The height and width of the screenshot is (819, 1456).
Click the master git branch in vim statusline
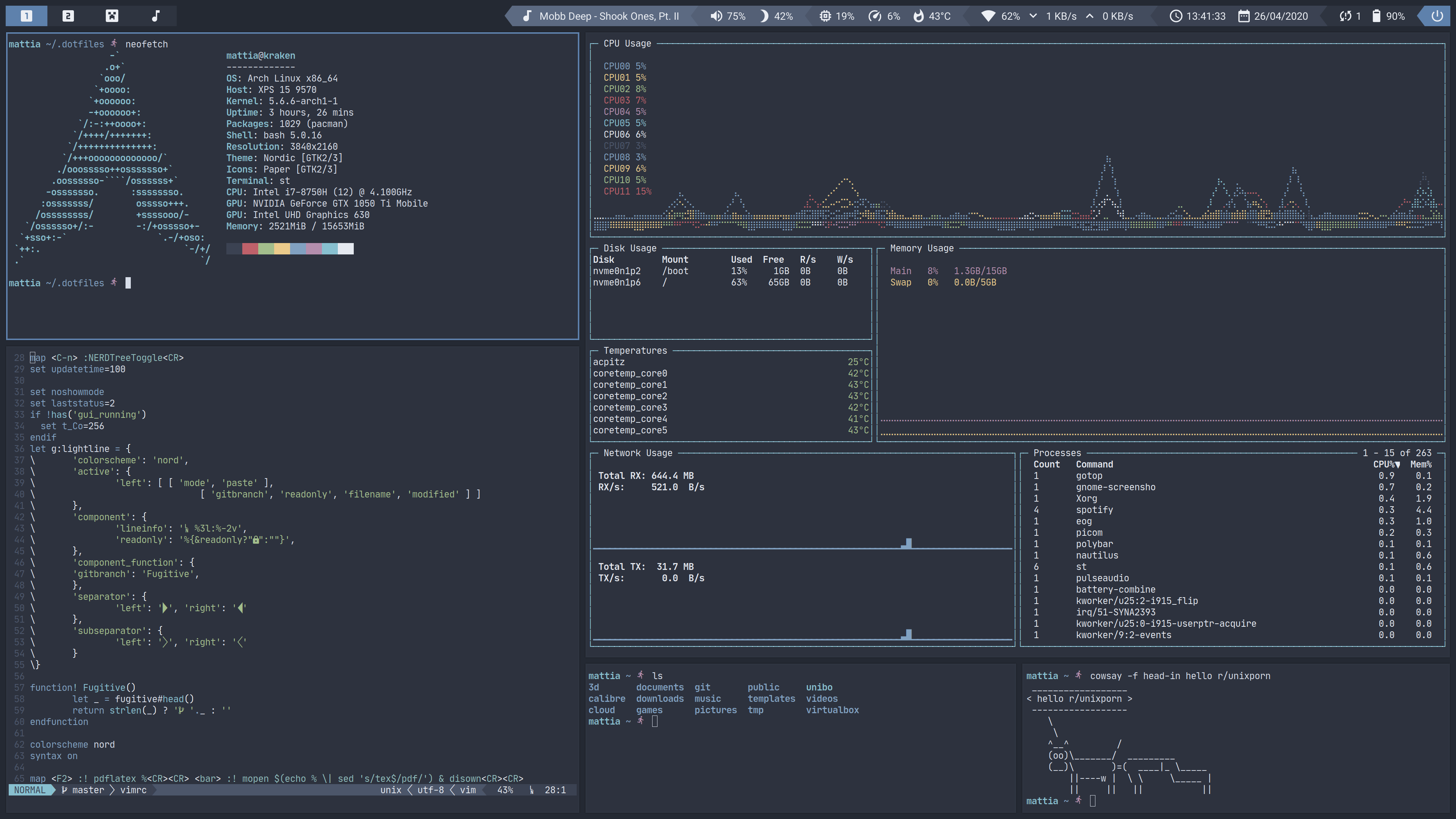pyautogui.click(x=88, y=790)
